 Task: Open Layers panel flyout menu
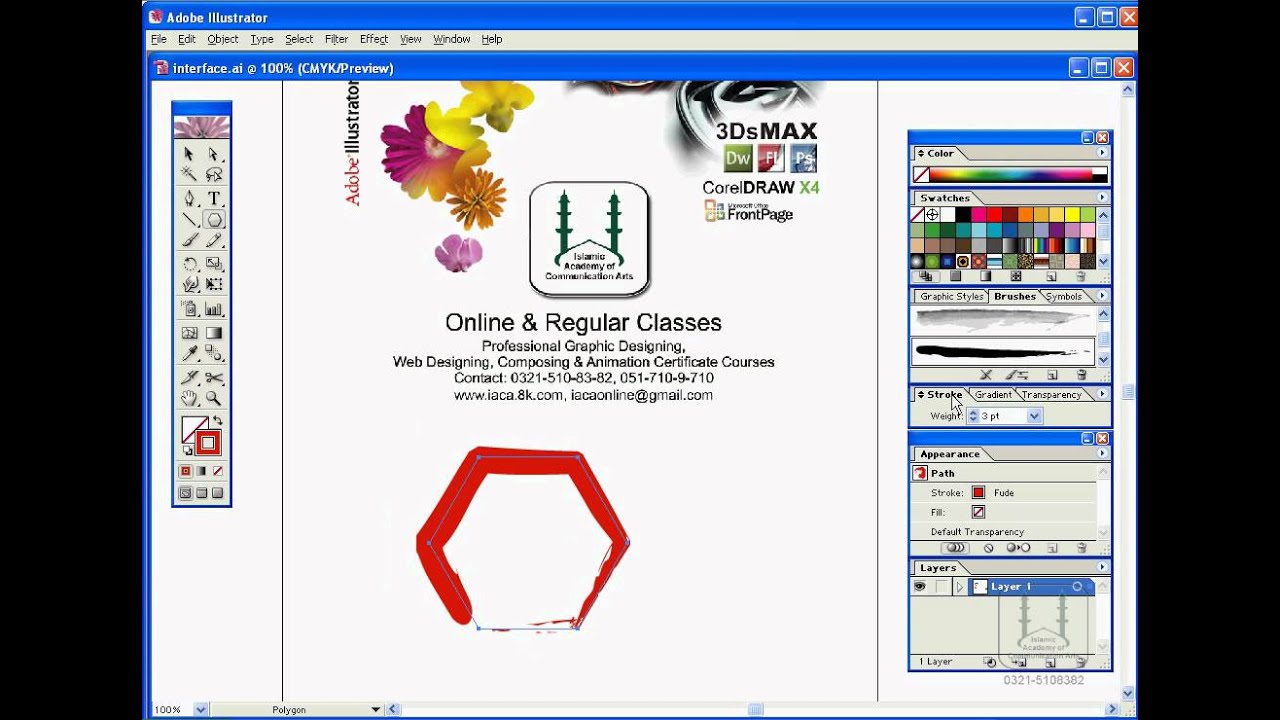click(x=1102, y=567)
